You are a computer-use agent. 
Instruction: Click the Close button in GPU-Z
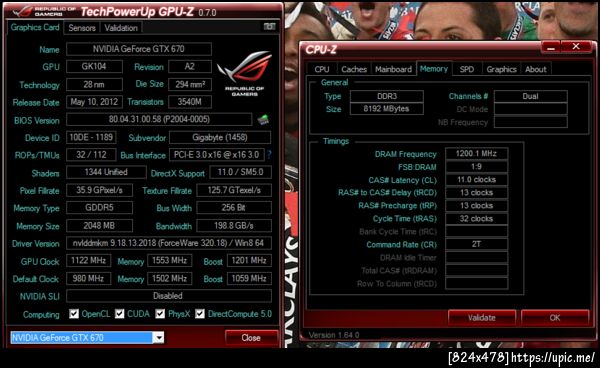(251, 337)
